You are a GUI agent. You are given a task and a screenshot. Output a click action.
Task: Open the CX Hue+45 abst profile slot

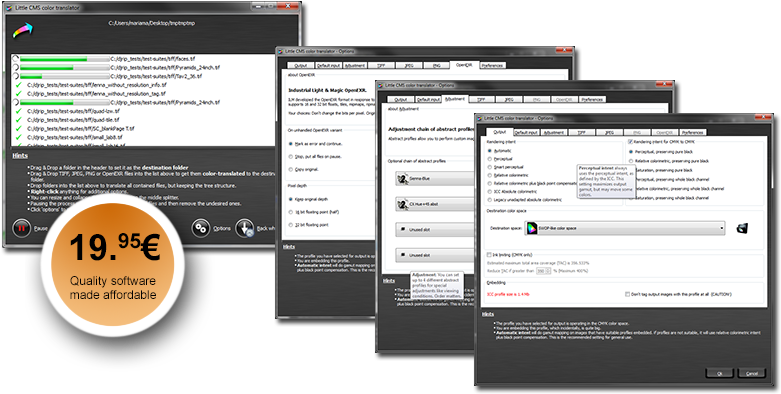coord(435,204)
